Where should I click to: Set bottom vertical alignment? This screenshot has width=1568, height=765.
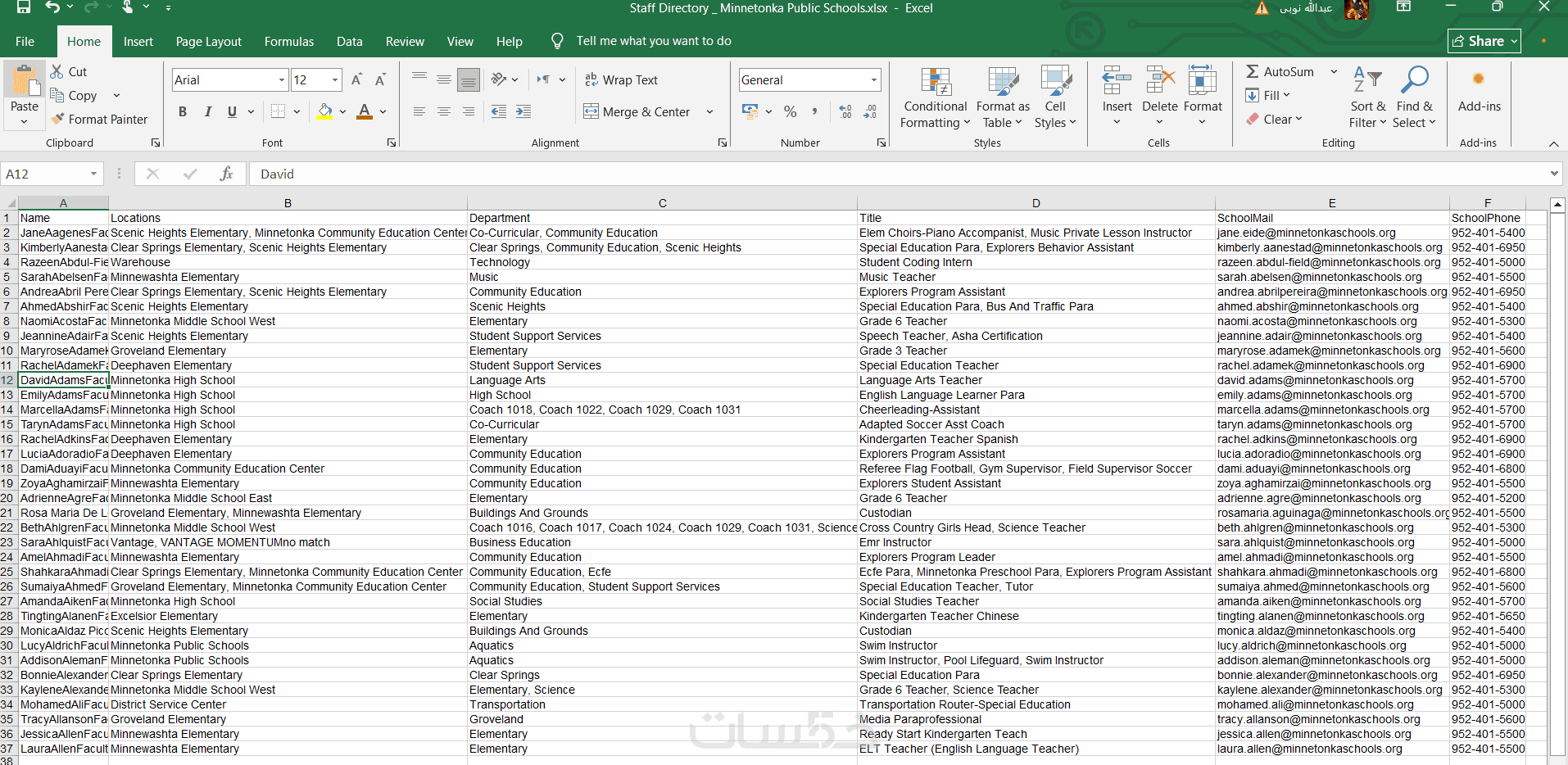coord(469,79)
